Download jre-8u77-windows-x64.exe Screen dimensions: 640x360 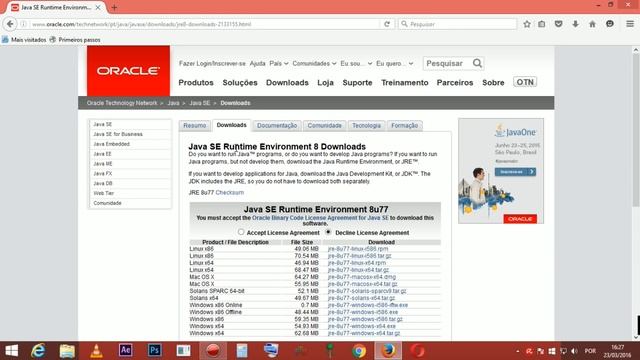click(x=362, y=326)
